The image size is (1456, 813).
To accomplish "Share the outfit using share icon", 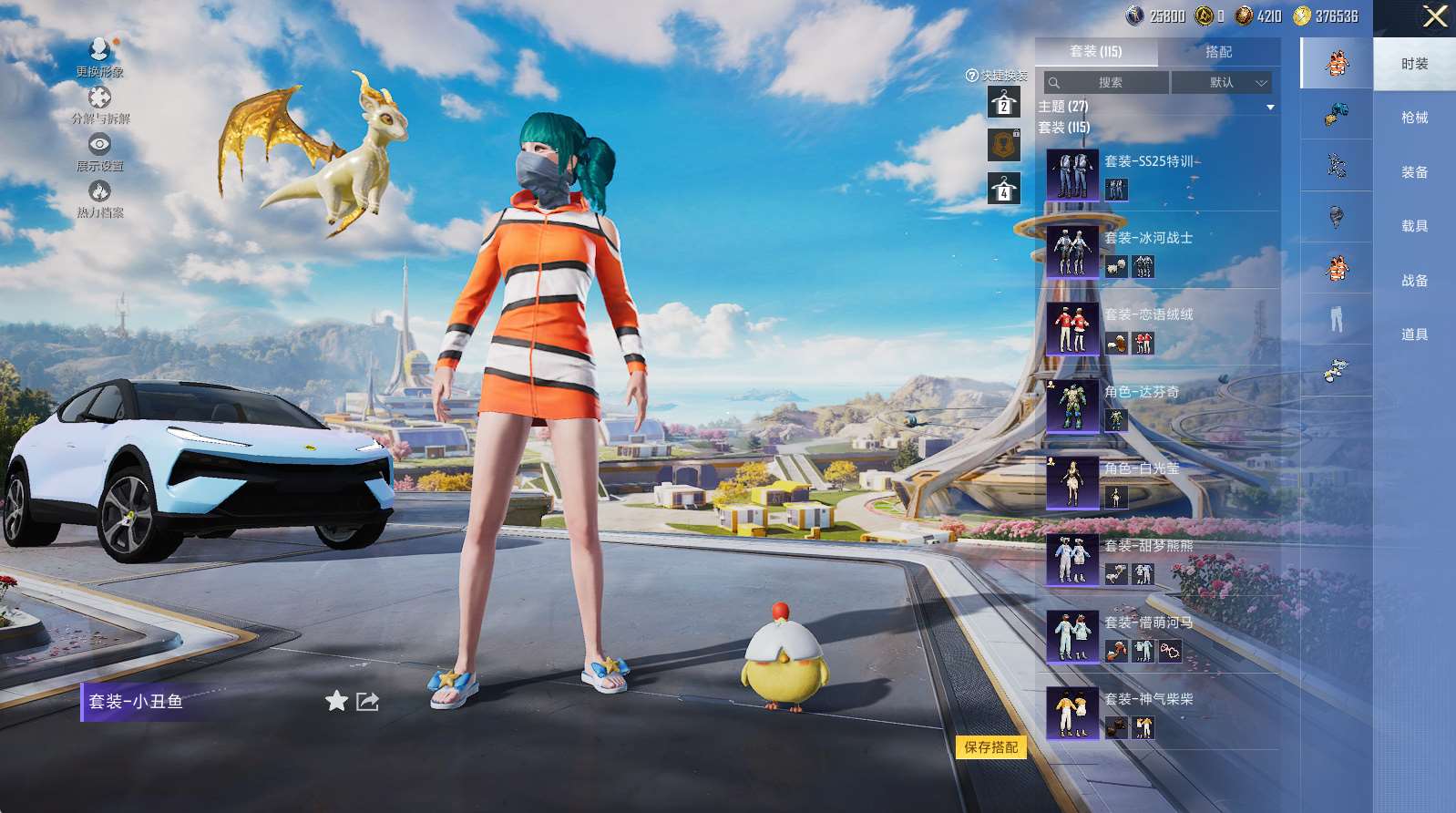I will pos(367,701).
